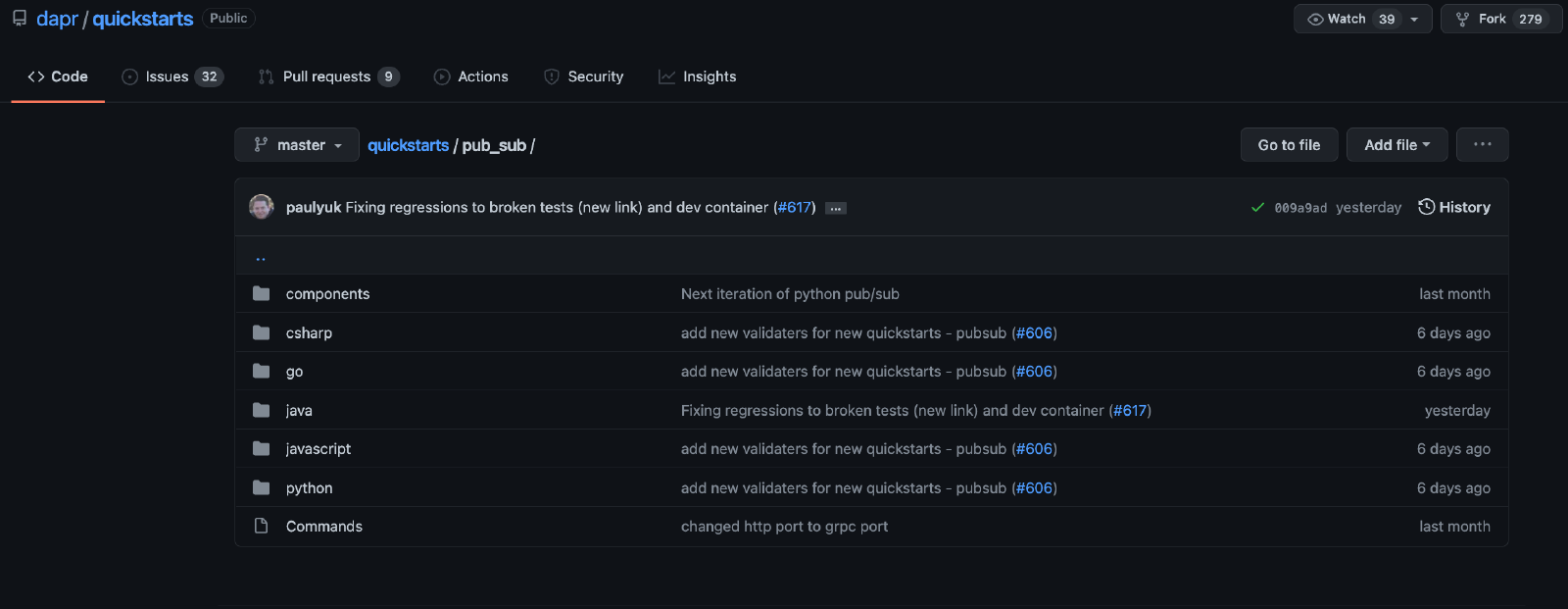1568x609 pixels.
Task: Click the Go to file button
Action: tap(1289, 145)
